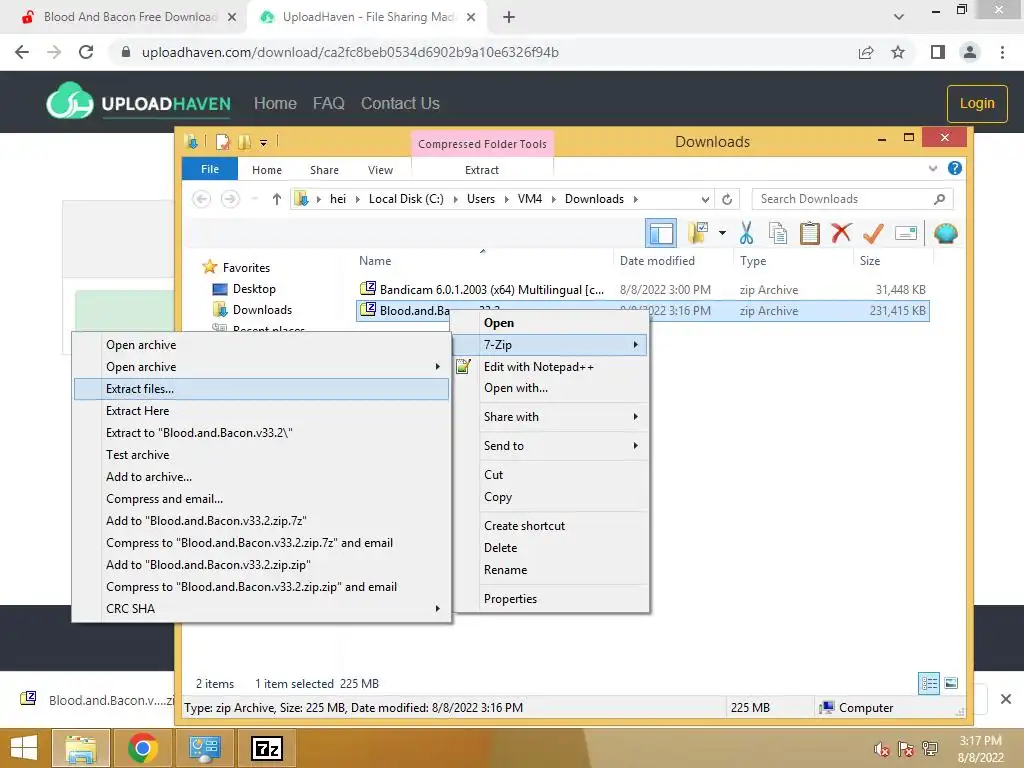Open Chrome three-dot menu
Screen dimensions: 1024x768
point(1002,52)
